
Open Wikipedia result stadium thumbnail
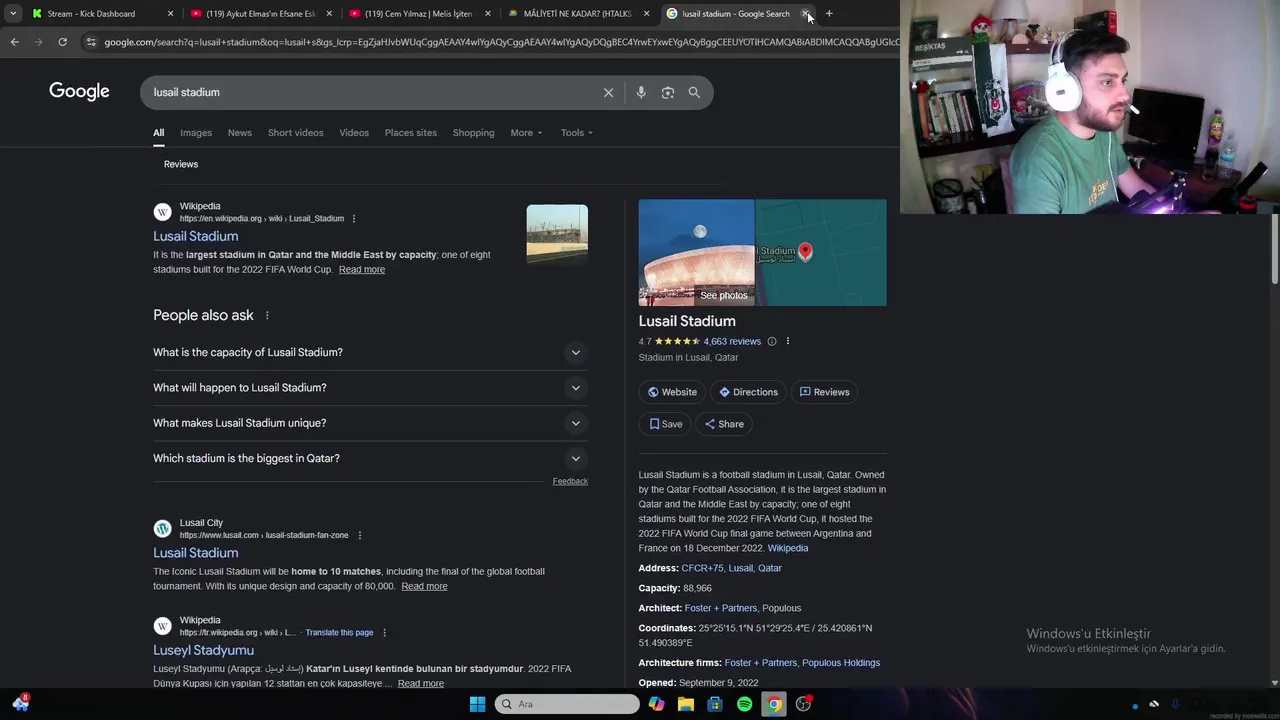click(557, 234)
